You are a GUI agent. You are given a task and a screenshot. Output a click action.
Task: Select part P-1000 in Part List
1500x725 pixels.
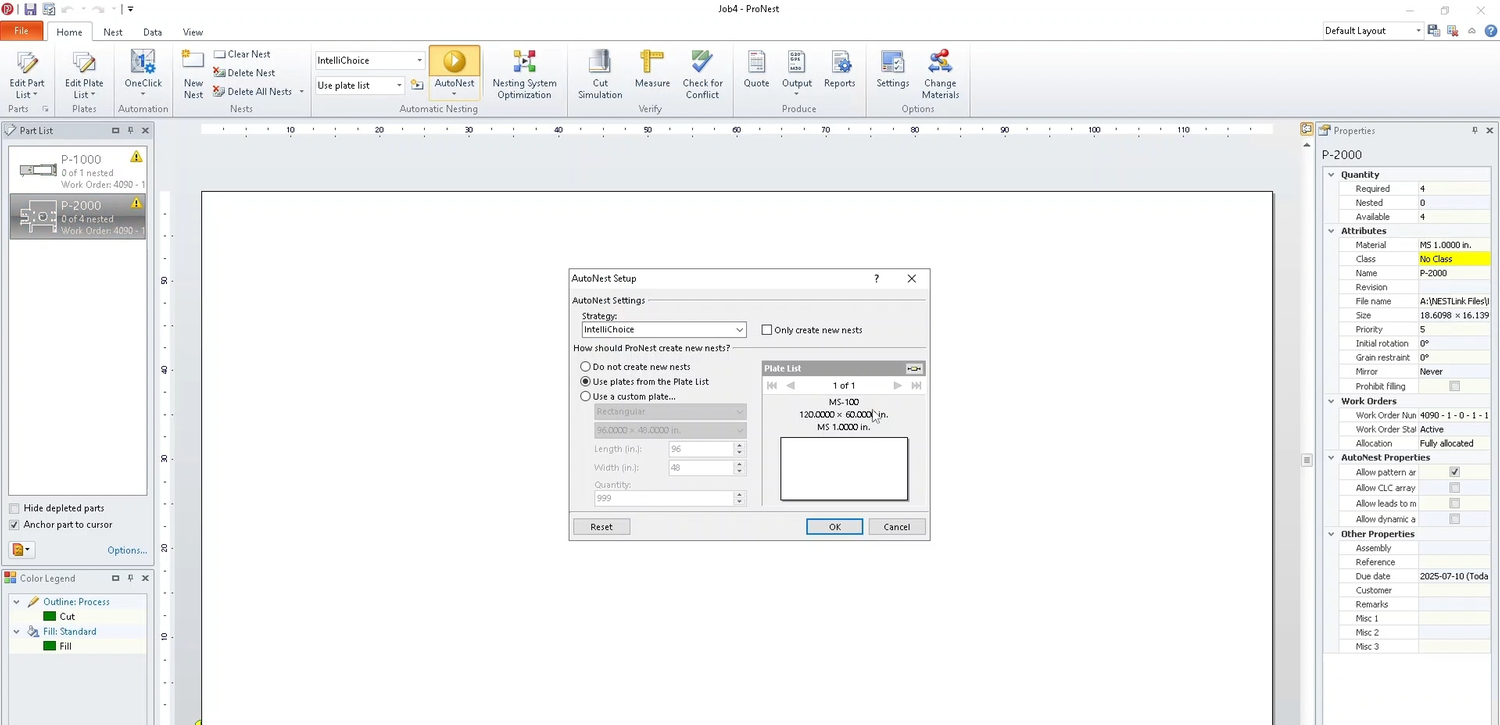(x=78, y=170)
